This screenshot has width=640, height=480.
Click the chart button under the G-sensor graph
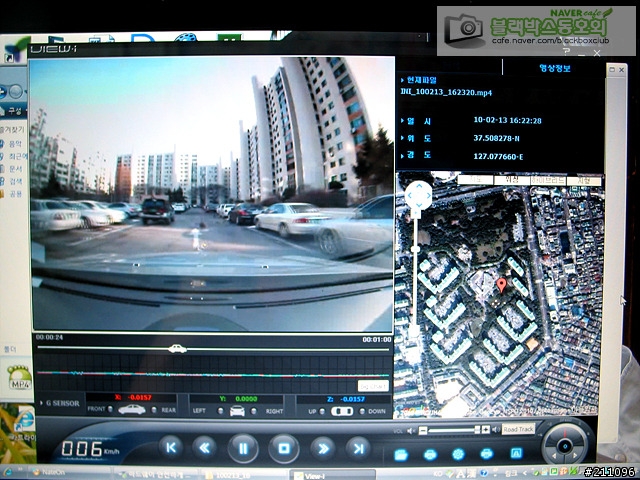(x=373, y=386)
